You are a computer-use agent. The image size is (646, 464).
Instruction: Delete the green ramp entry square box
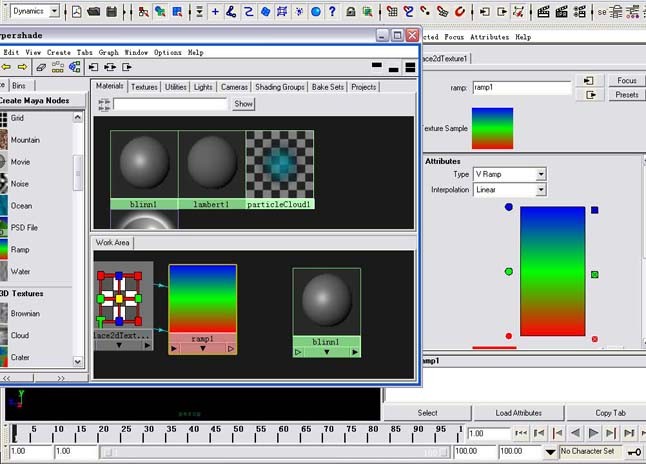[x=595, y=274]
